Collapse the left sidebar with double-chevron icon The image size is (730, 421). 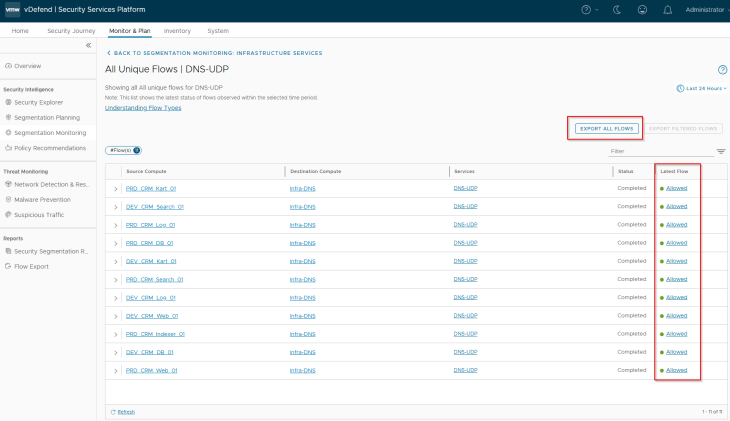pos(88,46)
